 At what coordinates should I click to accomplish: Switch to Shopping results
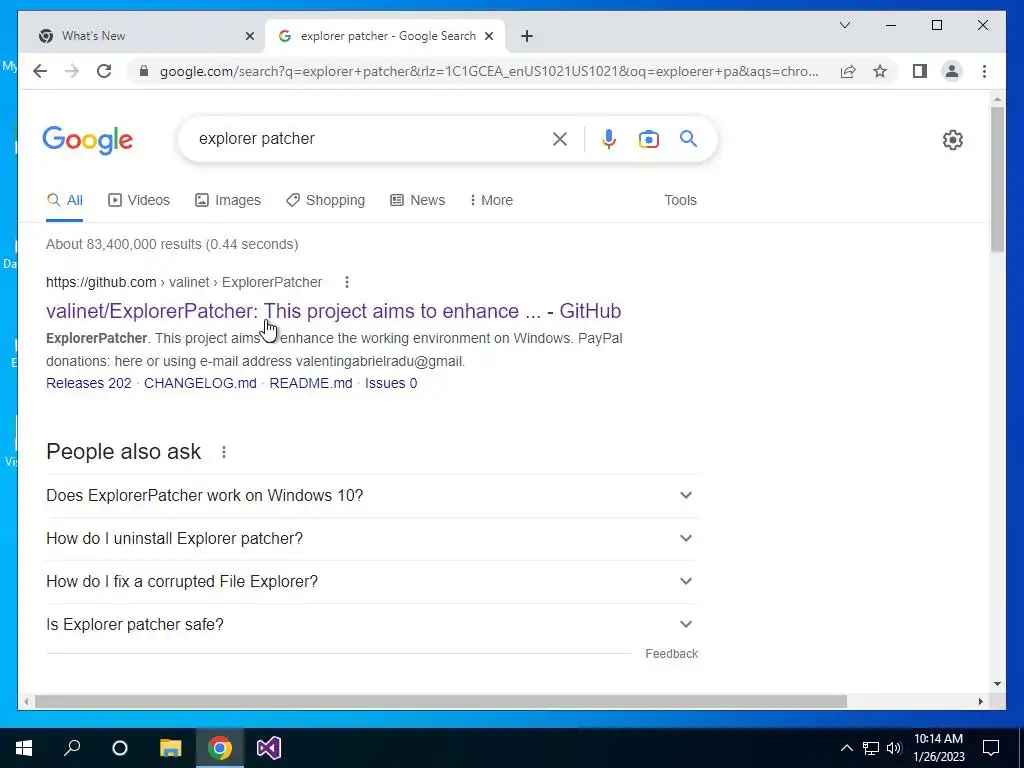click(x=325, y=200)
